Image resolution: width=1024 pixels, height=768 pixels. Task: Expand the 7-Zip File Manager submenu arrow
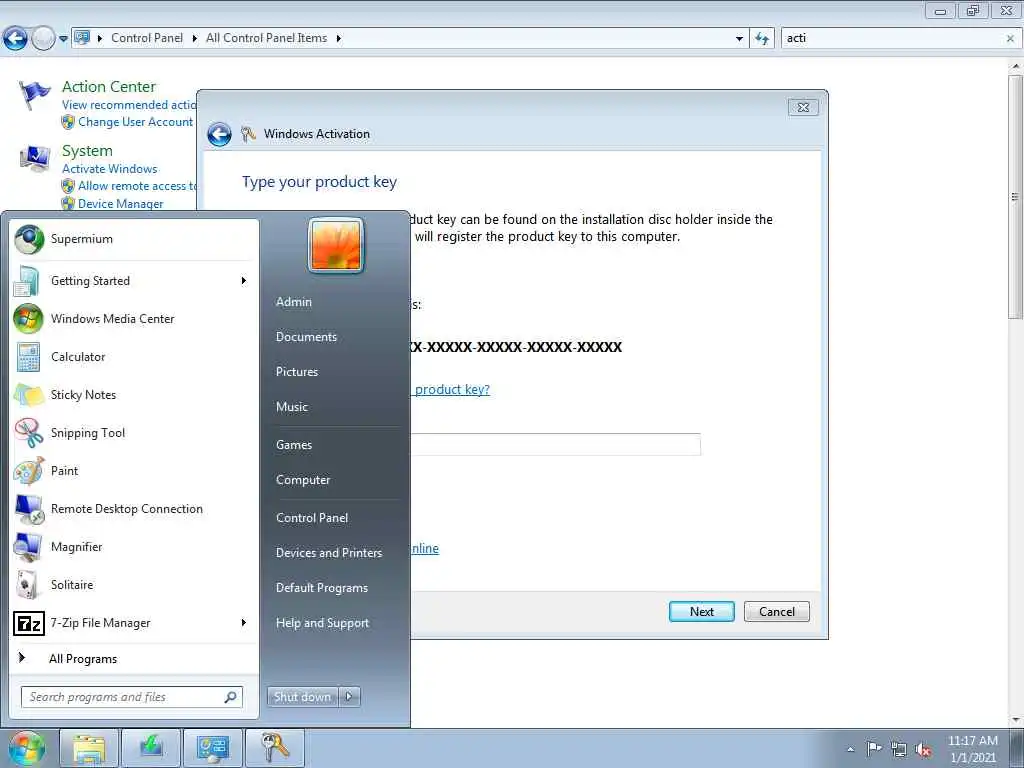coord(244,622)
